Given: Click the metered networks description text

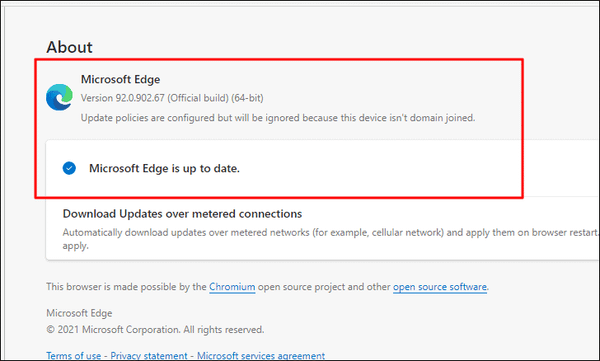Looking at the screenshot, I should (330, 233).
